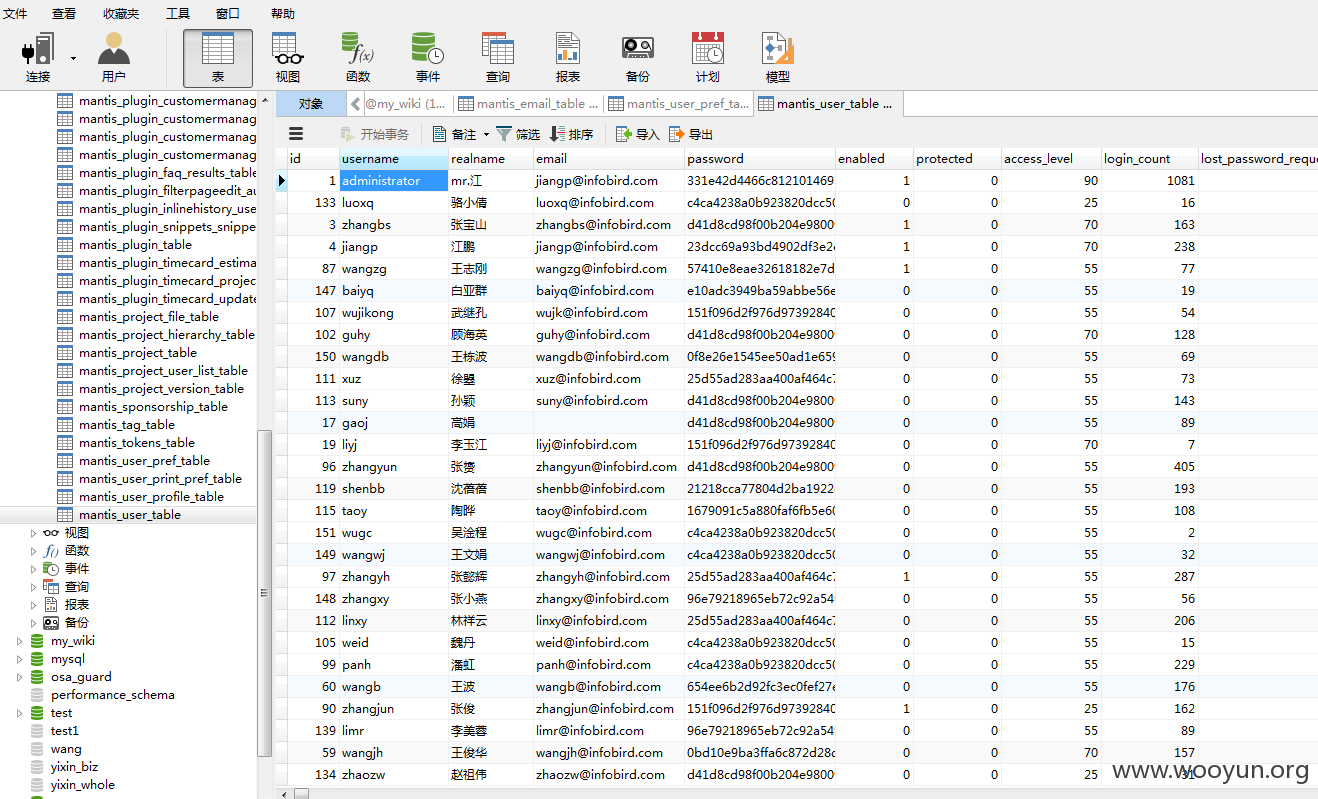
Task: Open the 函数 functions toolbar button
Action: (358, 57)
